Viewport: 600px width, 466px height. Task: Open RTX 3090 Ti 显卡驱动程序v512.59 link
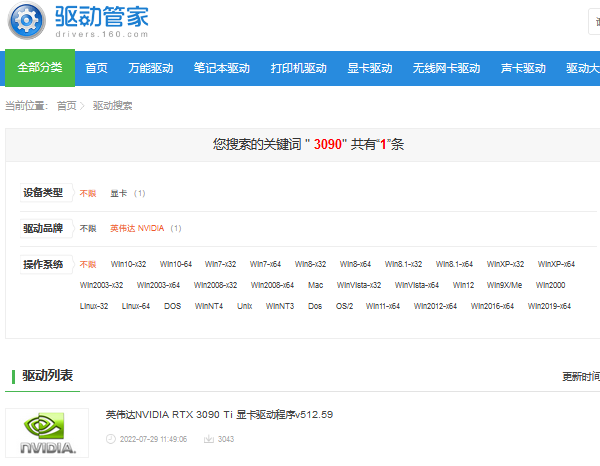(x=219, y=415)
